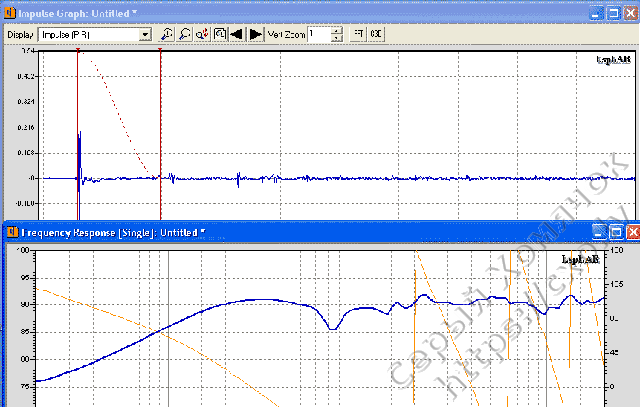Click the Frequency Response window title icon
The image size is (640, 407).
(12, 231)
